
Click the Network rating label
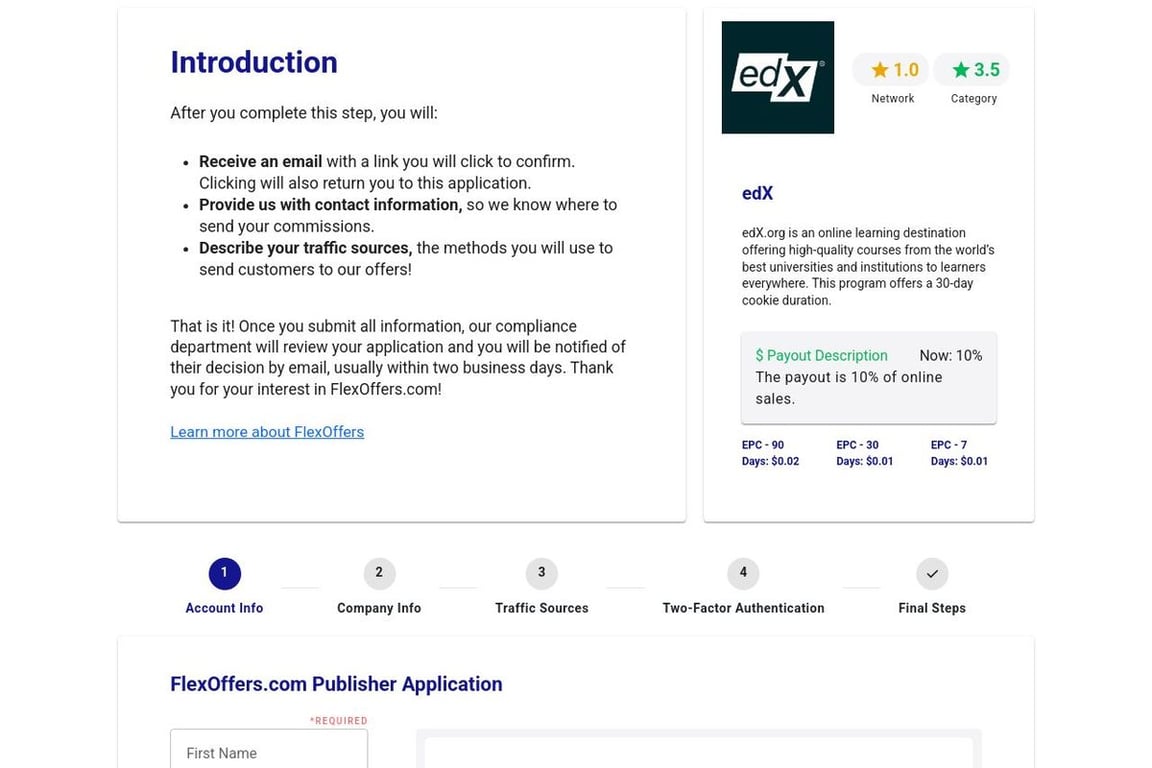point(893,98)
